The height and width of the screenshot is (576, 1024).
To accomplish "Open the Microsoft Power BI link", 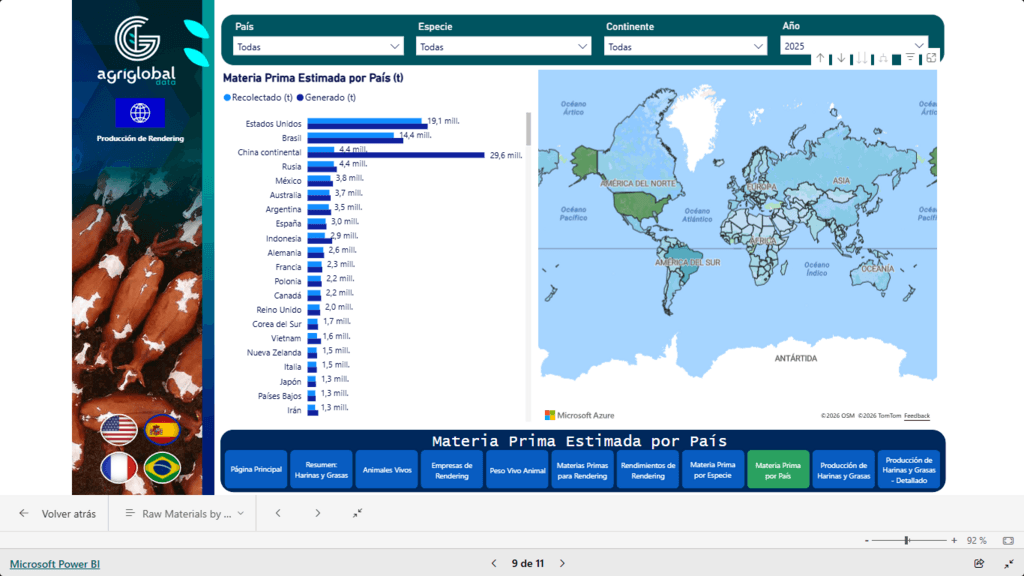I will 55,564.
